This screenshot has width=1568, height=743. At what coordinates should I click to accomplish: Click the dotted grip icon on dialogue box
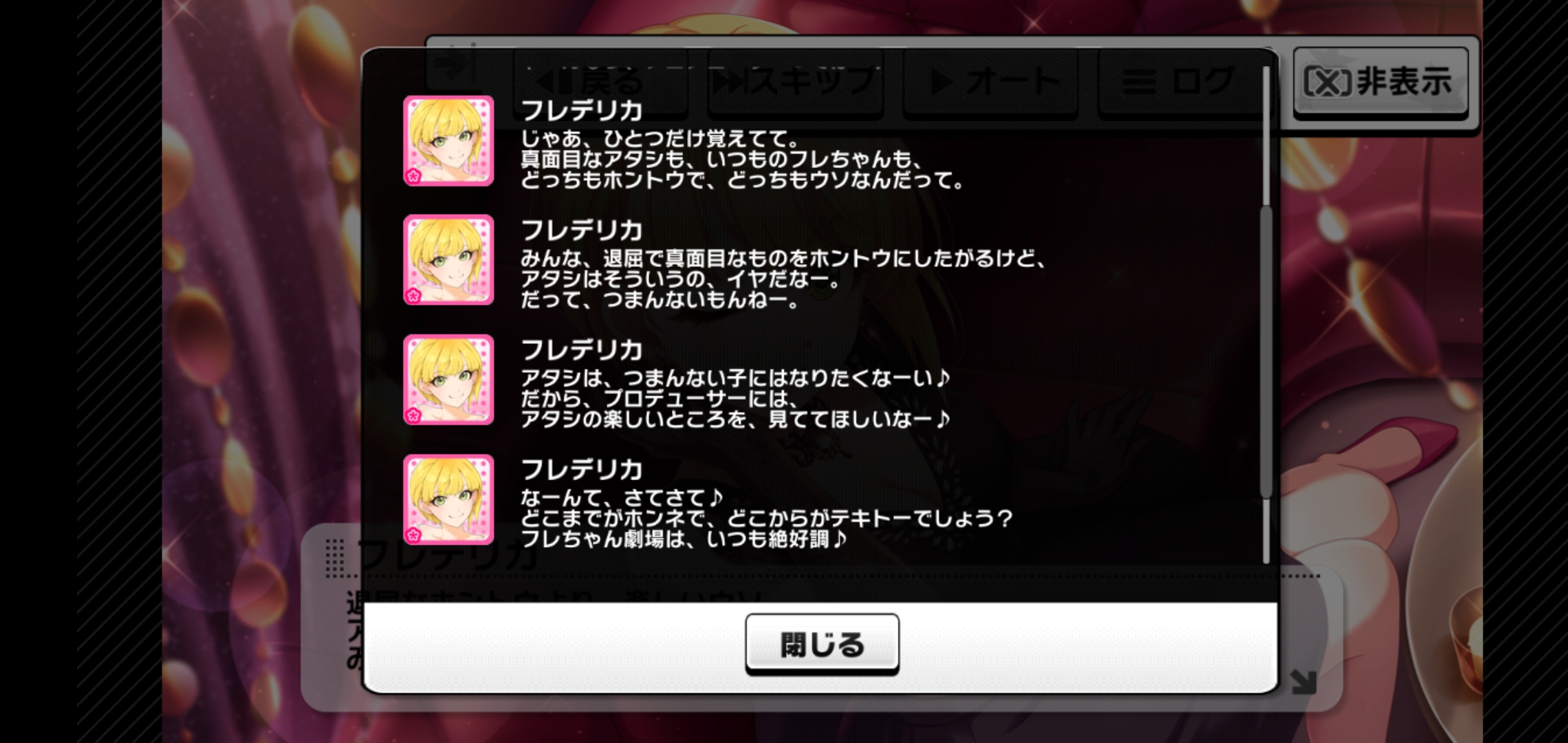tap(334, 557)
